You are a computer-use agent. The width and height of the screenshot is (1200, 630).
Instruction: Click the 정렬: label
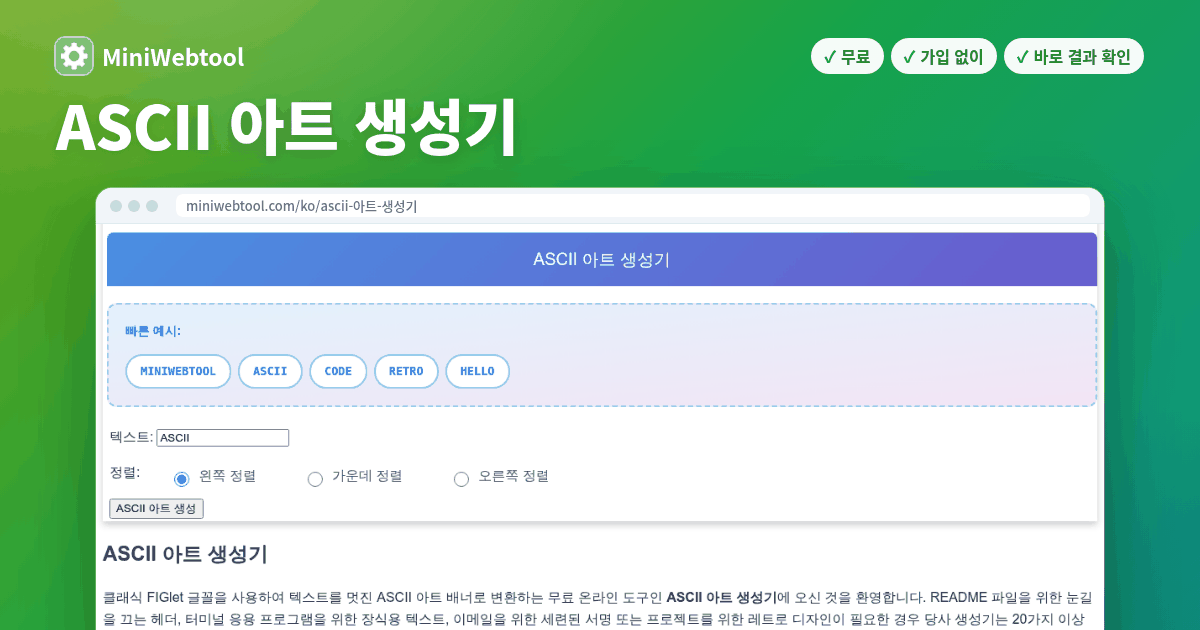[125, 472]
